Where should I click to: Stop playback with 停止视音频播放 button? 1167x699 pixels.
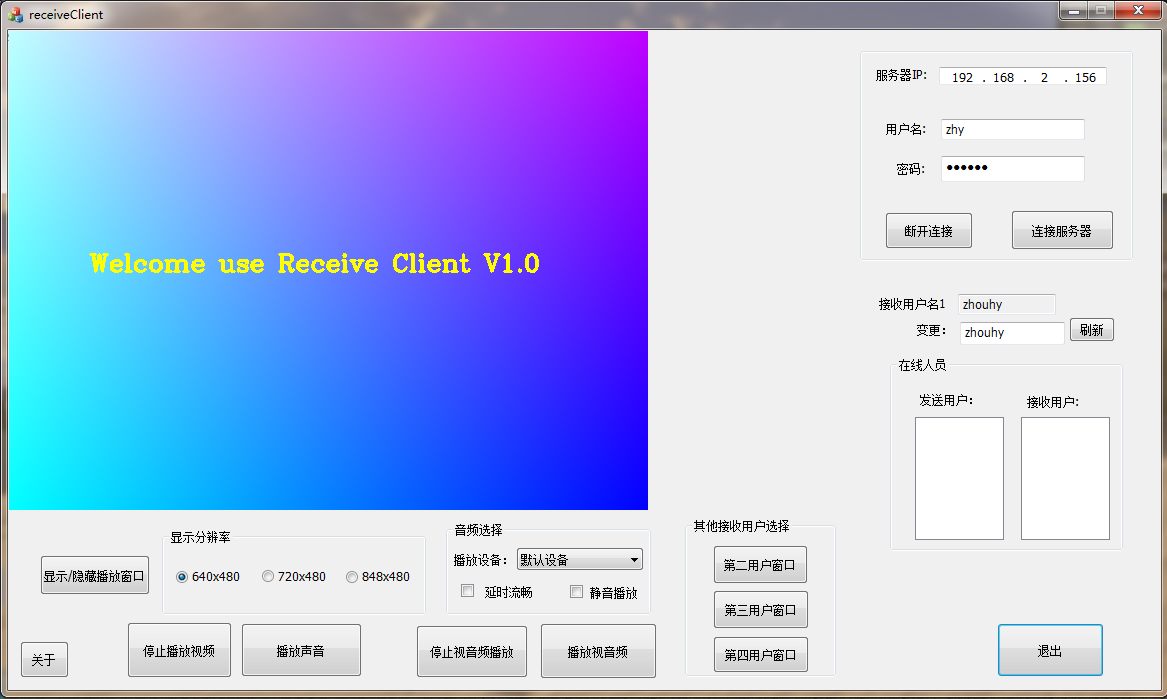click(471, 651)
